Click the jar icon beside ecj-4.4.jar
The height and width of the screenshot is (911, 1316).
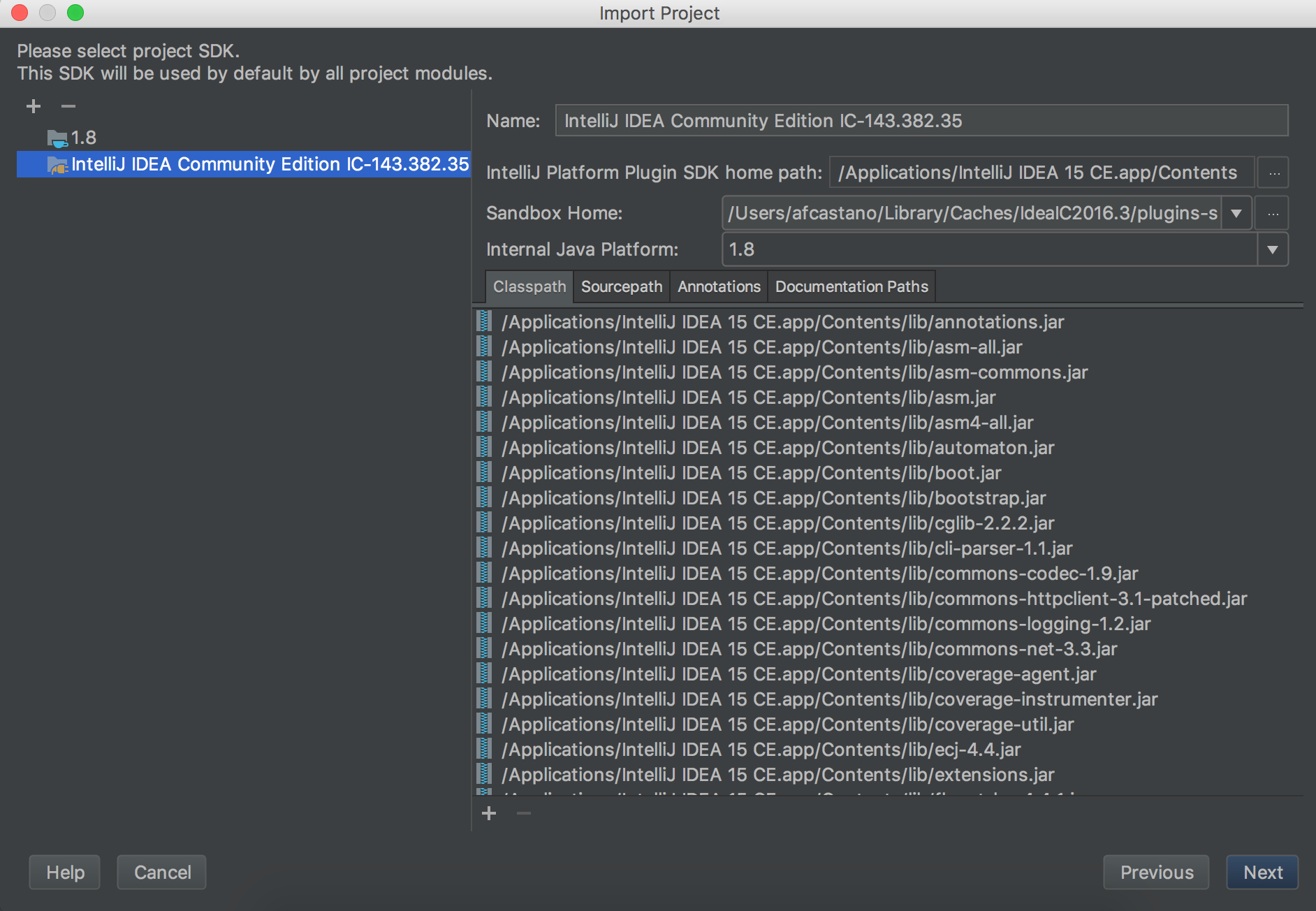click(x=483, y=748)
